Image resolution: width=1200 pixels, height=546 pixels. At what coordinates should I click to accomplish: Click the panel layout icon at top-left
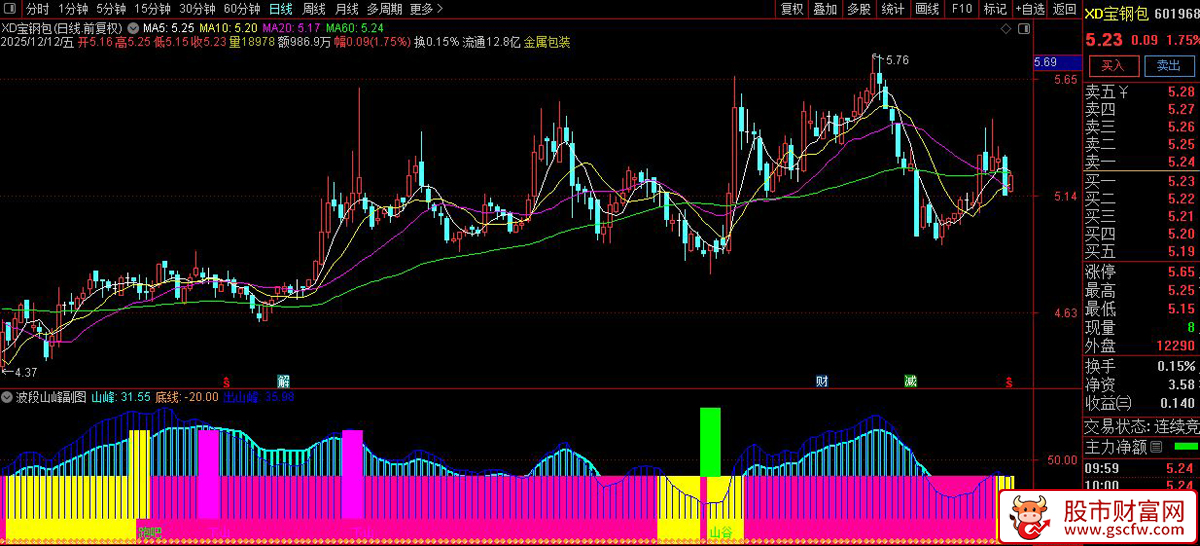point(10,9)
